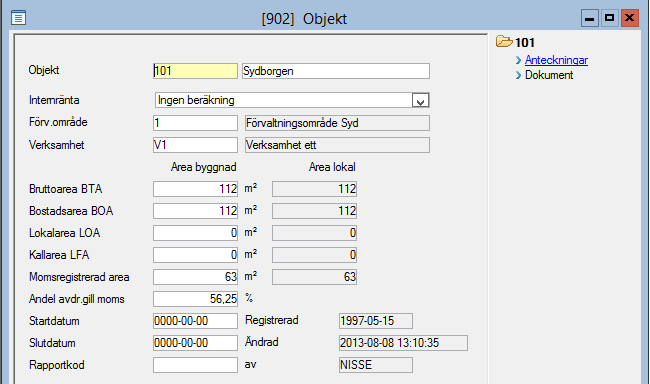Click the Verksamhet ett description field
The height and width of the screenshot is (384, 650).
click(337, 145)
